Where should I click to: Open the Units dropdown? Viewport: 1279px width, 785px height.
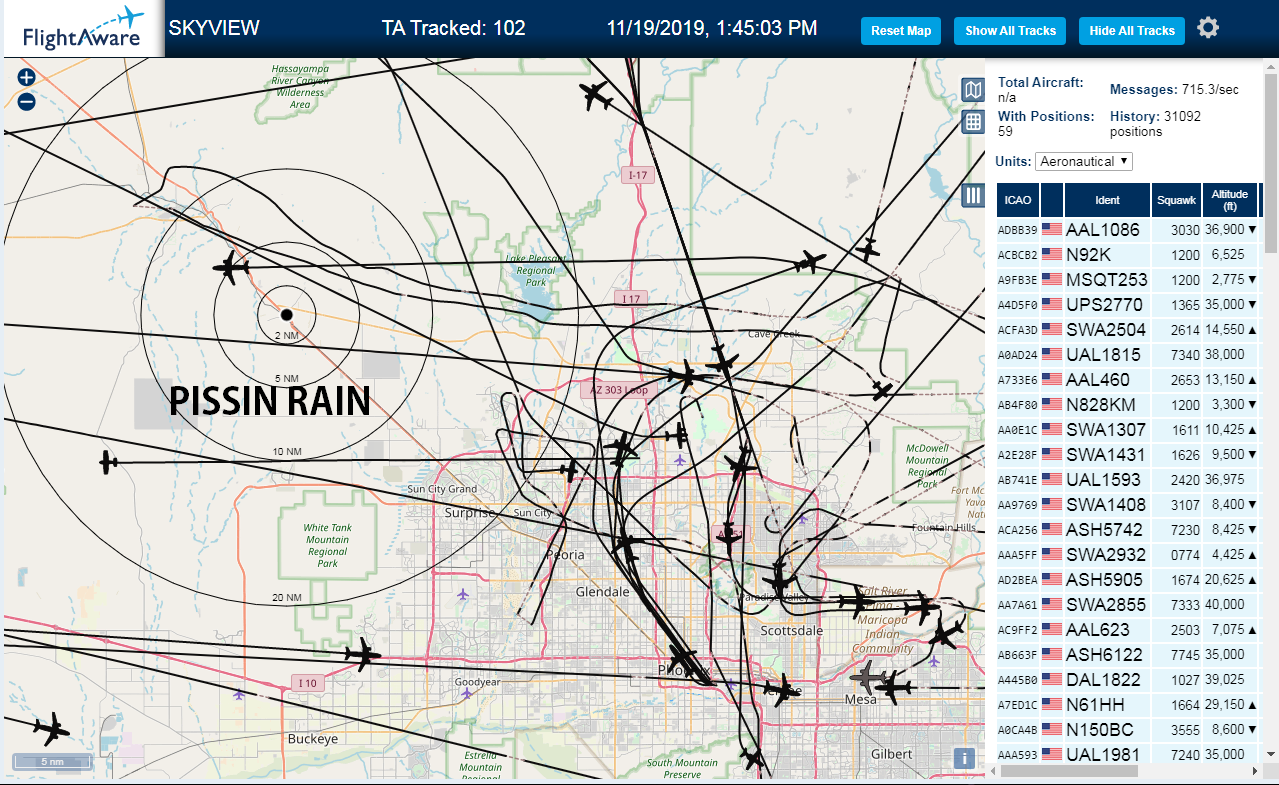click(1084, 161)
